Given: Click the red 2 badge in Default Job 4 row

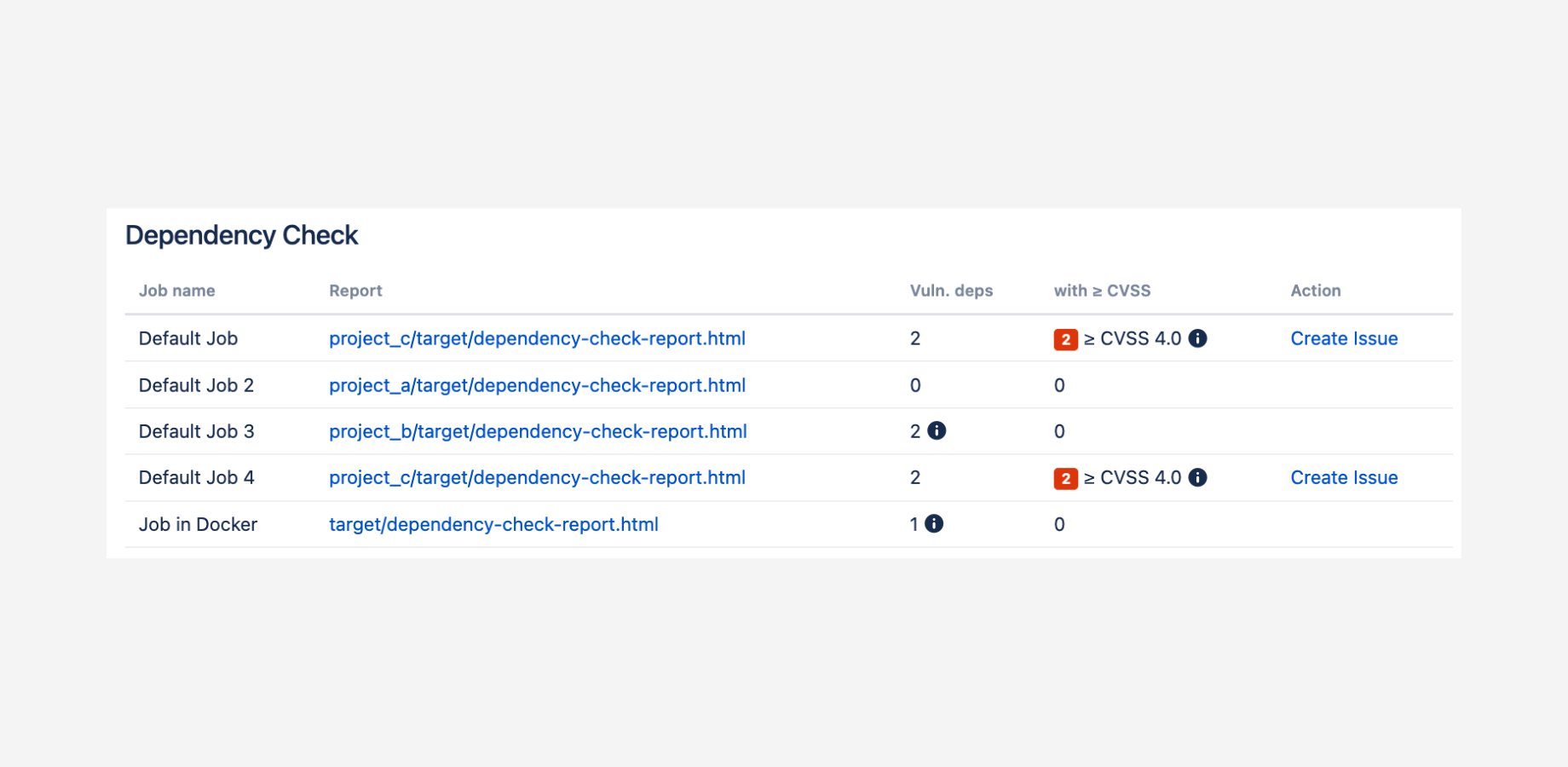Looking at the screenshot, I should pyautogui.click(x=1065, y=478).
